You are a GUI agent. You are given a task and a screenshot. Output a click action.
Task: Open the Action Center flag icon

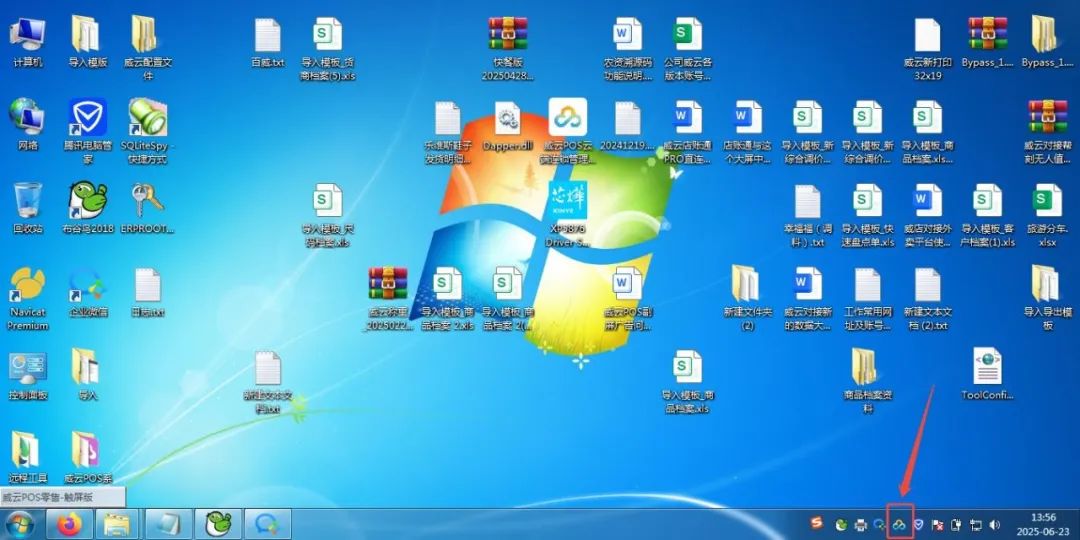937,526
